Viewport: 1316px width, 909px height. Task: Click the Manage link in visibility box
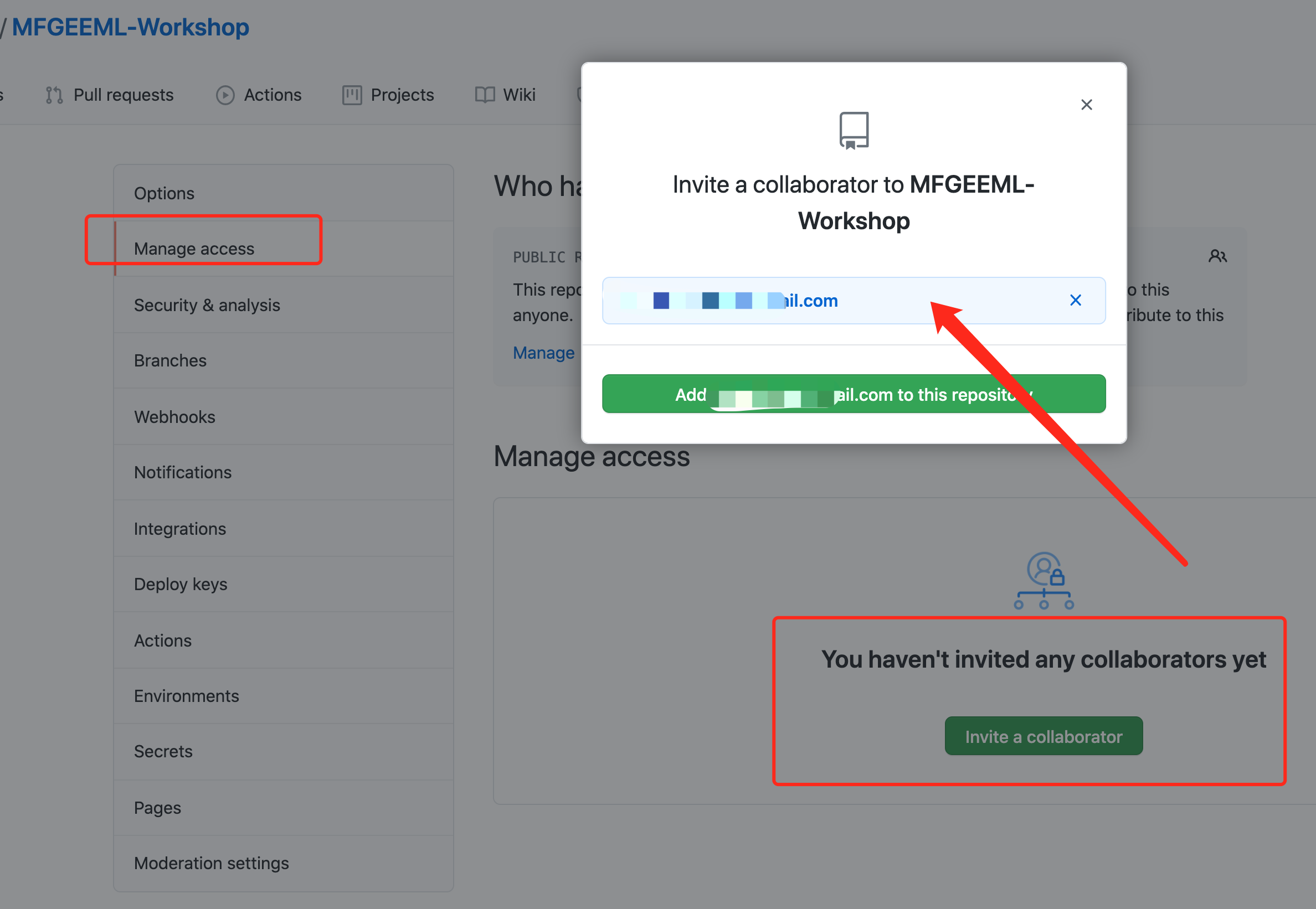click(x=543, y=353)
